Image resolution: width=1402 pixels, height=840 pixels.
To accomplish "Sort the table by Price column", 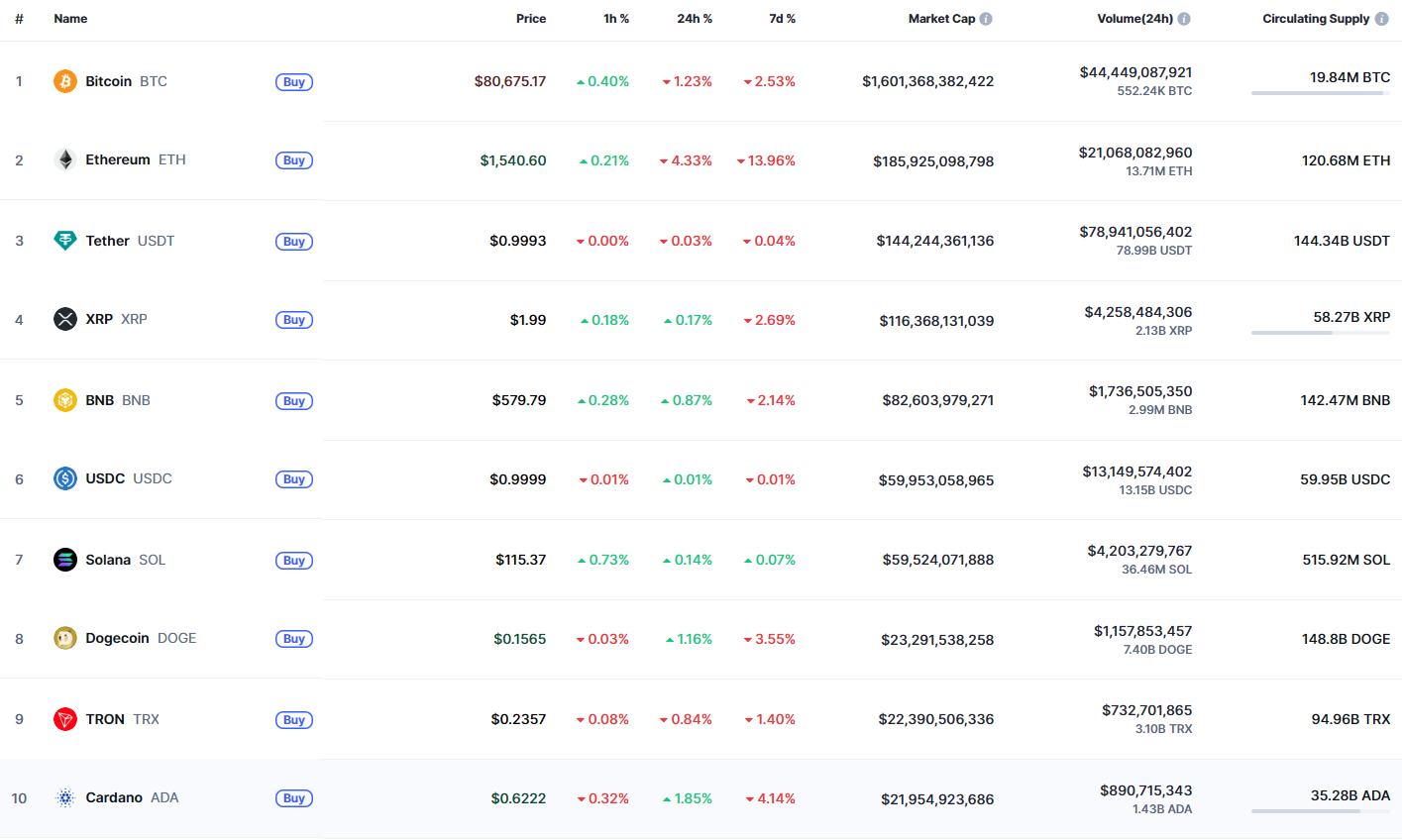I will coord(531,19).
